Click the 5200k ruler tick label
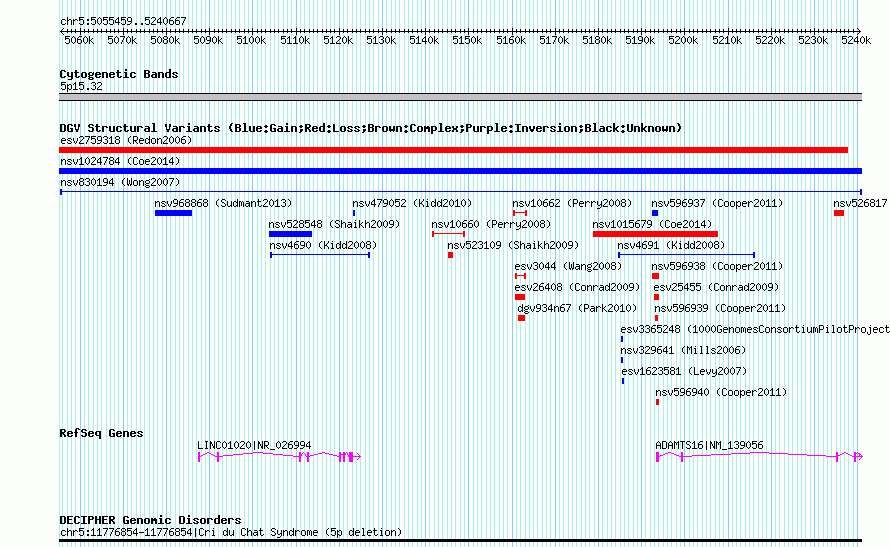The height and width of the screenshot is (547, 890). tap(683, 40)
